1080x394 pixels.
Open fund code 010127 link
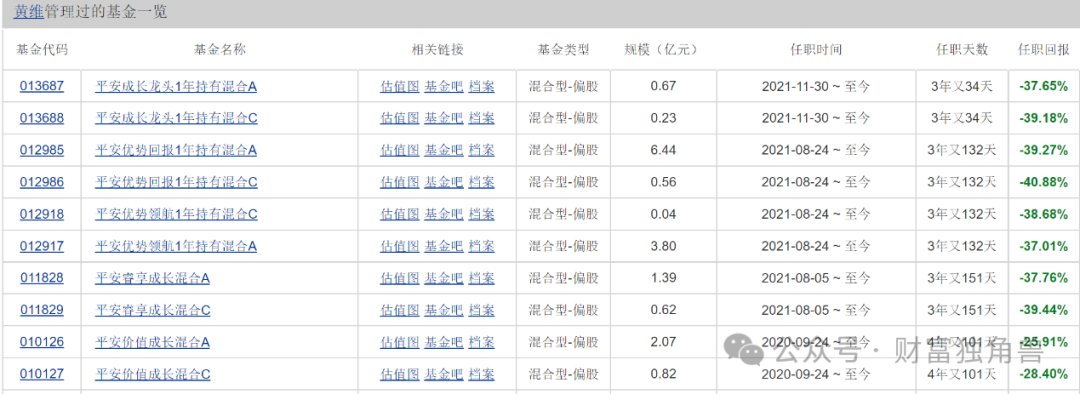(x=41, y=374)
